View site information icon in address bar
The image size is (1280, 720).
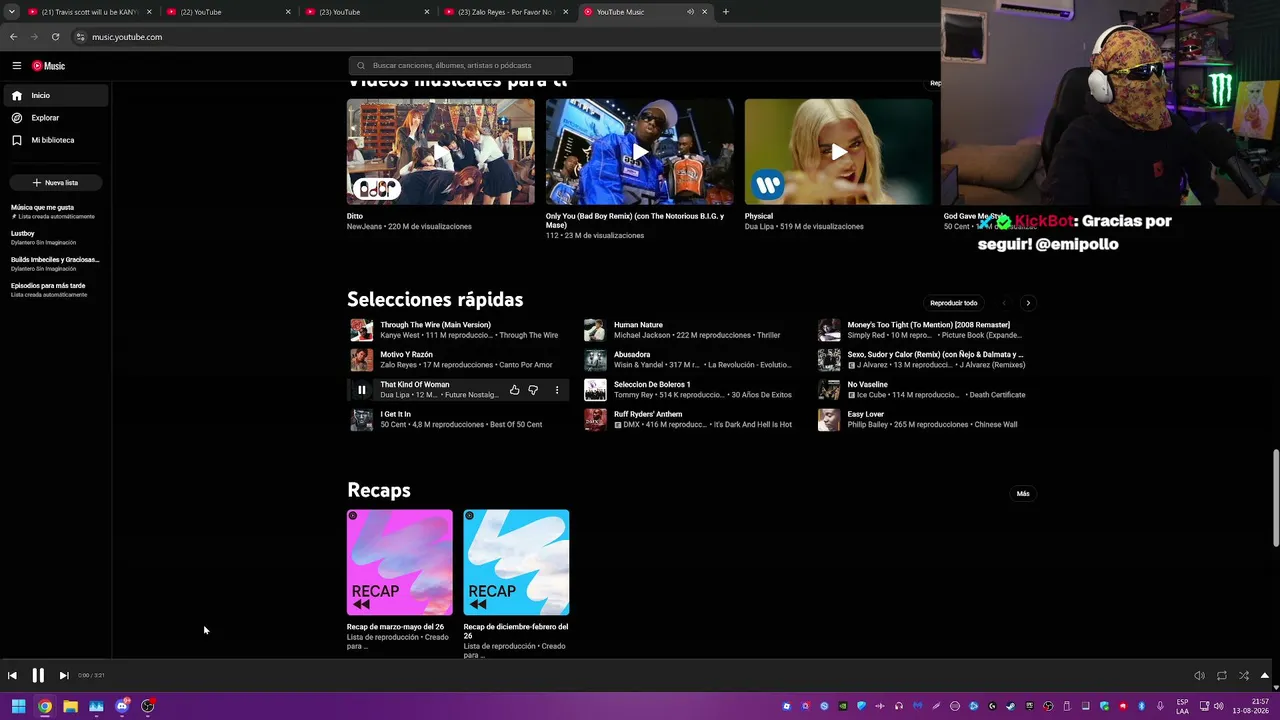[81, 37]
